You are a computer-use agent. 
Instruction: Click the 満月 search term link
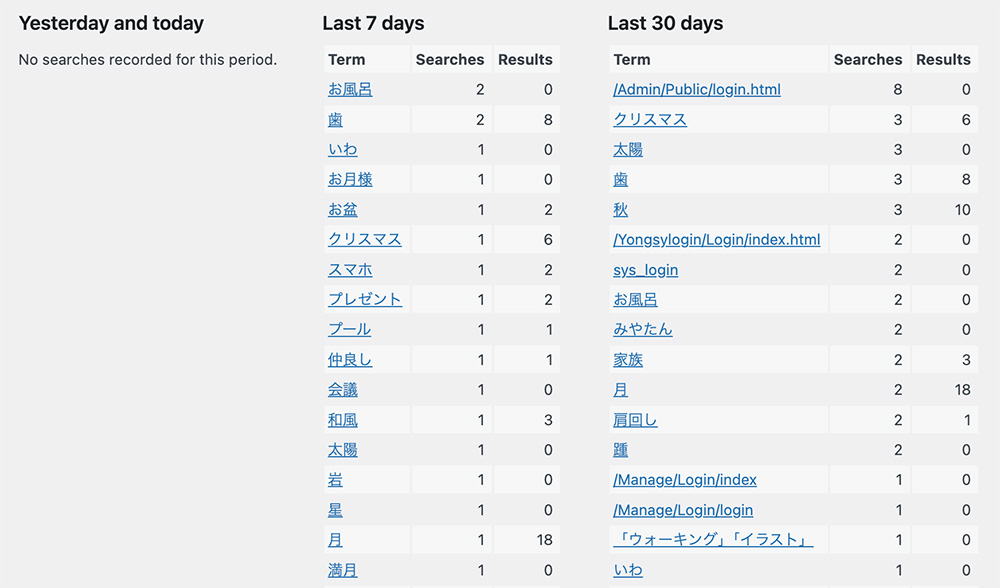pyautogui.click(x=342, y=570)
